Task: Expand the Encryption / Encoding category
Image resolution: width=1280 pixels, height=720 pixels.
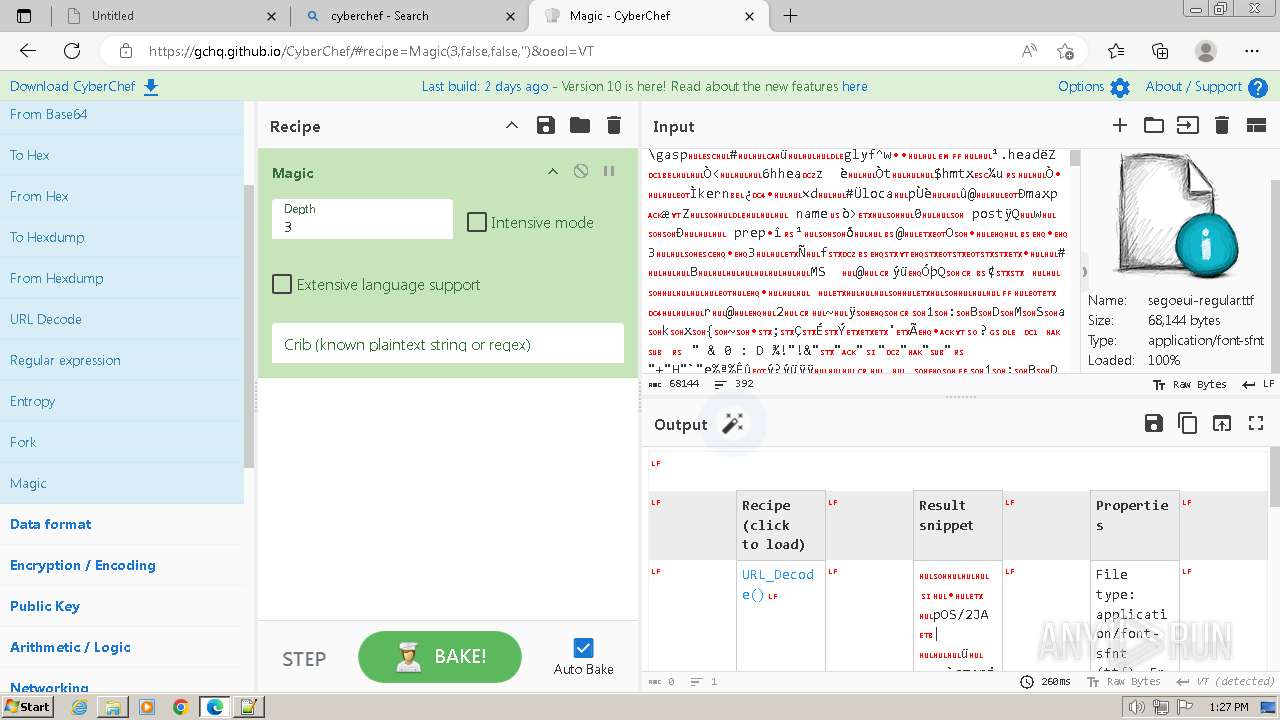Action: point(122,565)
